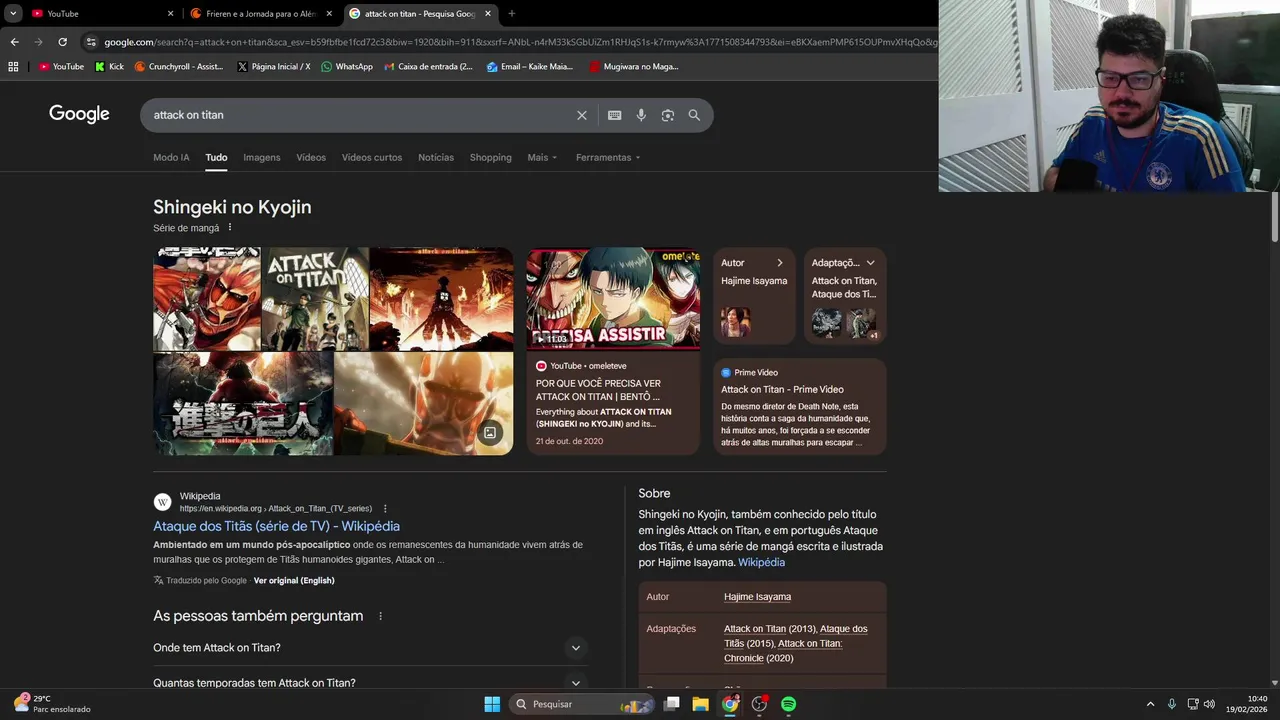This screenshot has height=720, width=1280.
Task: Switch to the Shopping tab
Action: click(491, 157)
